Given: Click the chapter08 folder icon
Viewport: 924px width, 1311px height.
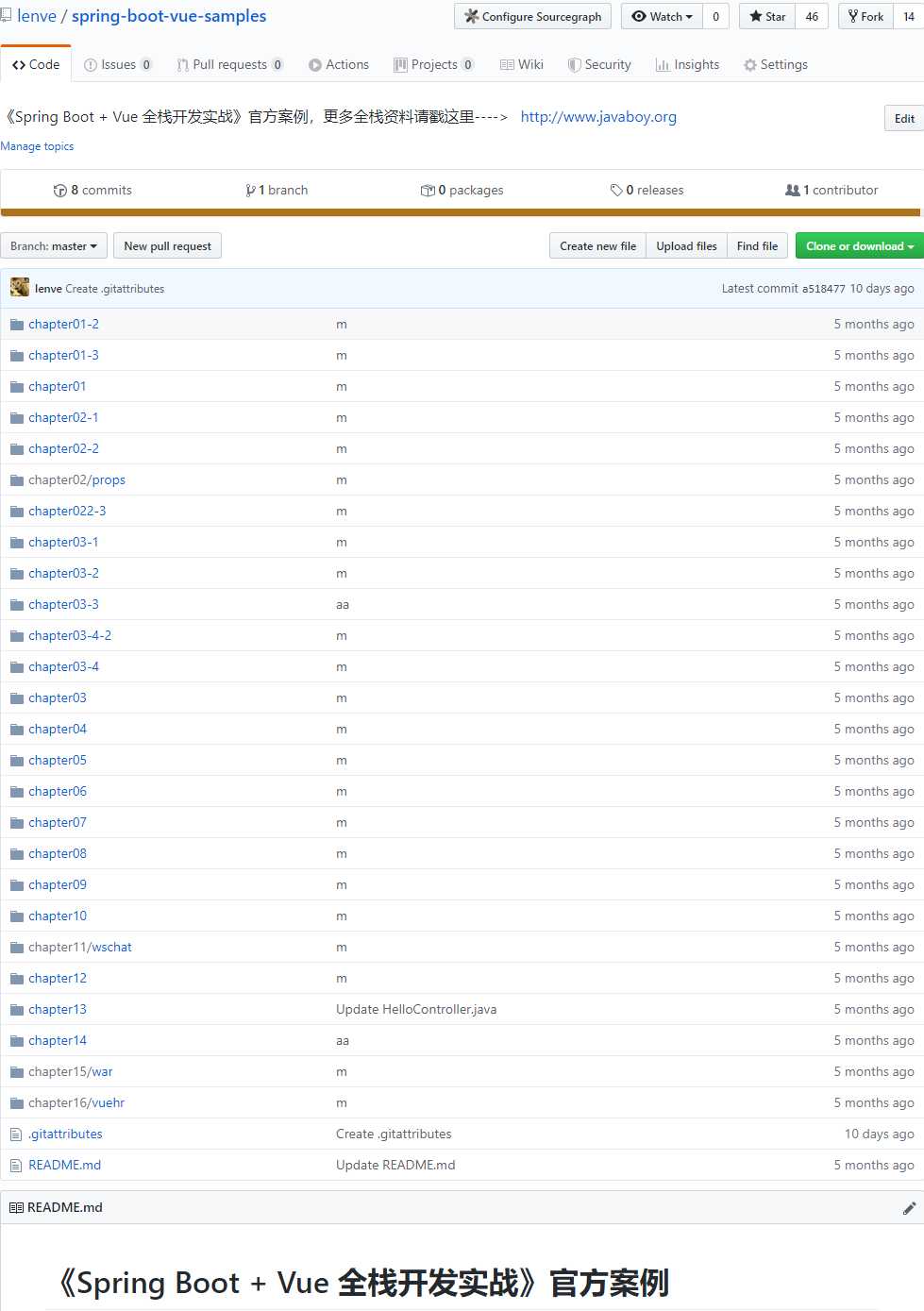Looking at the screenshot, I should coord(17,853).
